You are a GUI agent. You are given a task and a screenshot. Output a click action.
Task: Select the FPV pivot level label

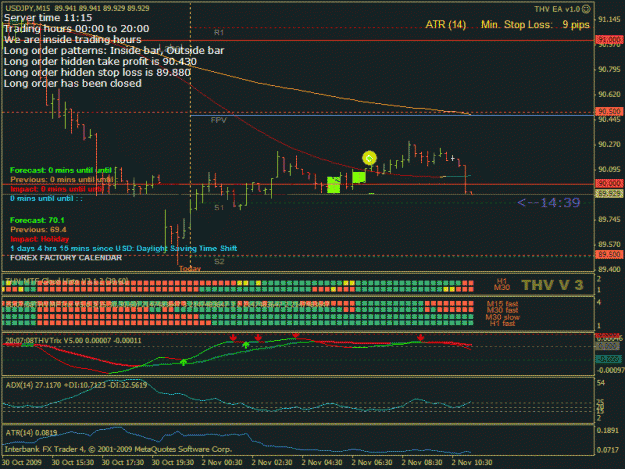(218, 120)
